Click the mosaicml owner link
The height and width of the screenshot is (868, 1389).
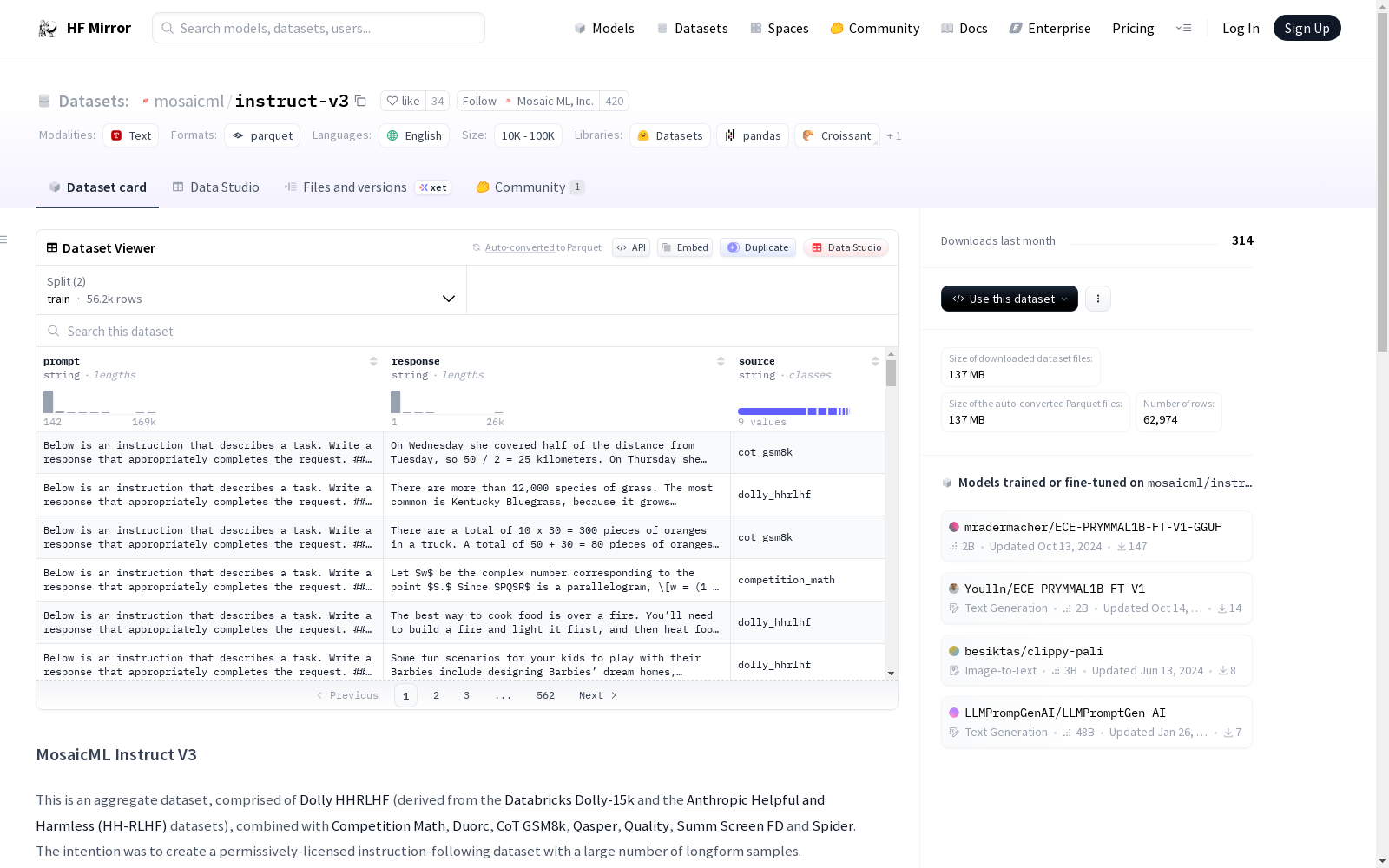click(x=189, y=101)
